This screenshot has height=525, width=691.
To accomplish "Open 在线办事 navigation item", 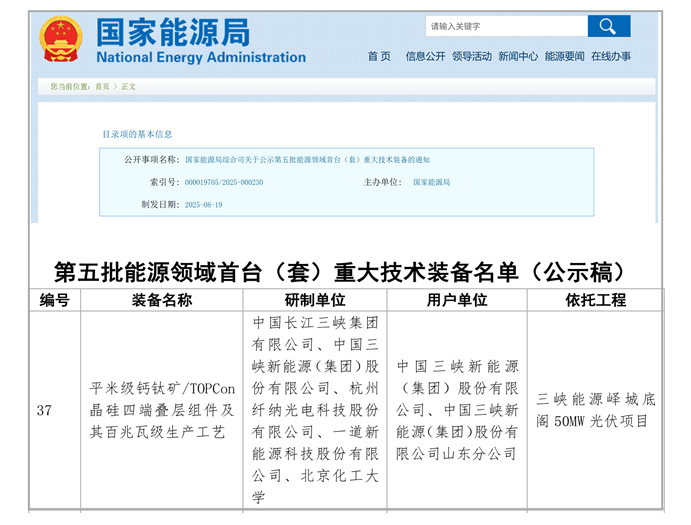I will coord(611,57).
